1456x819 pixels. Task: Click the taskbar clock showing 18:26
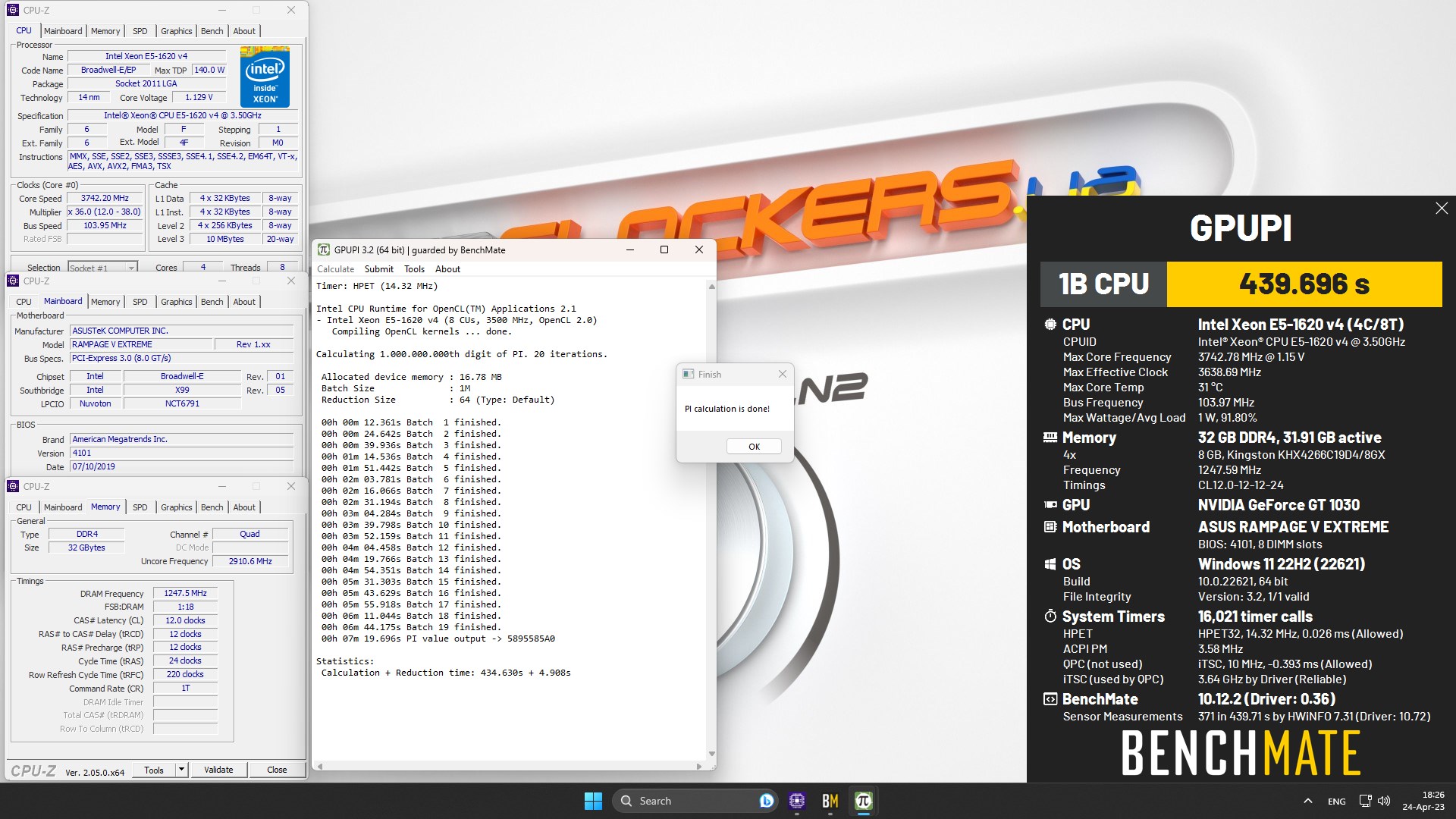[1423, 801]
